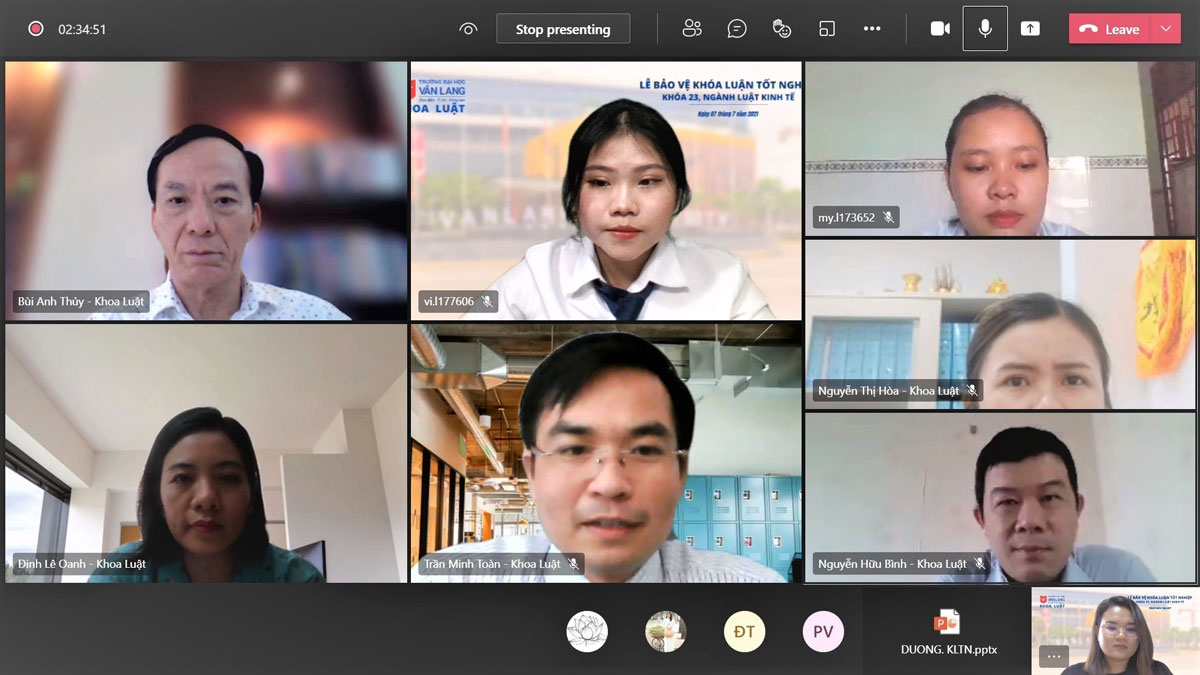Click the name label my.l173652

click(x=846, y=217)
